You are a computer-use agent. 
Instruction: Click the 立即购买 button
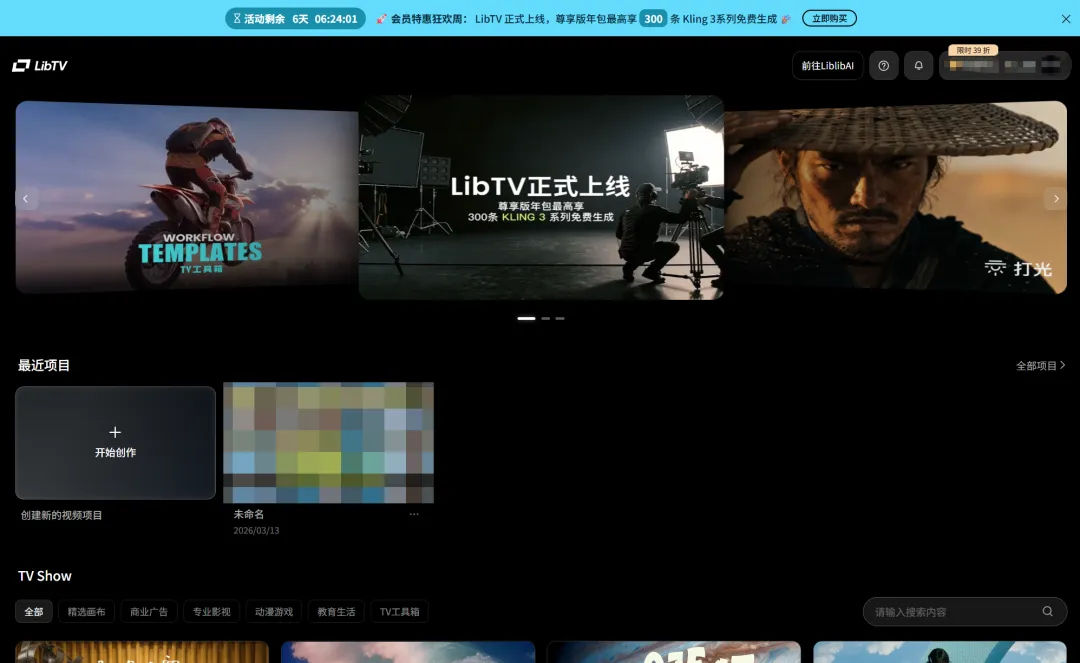829,19
